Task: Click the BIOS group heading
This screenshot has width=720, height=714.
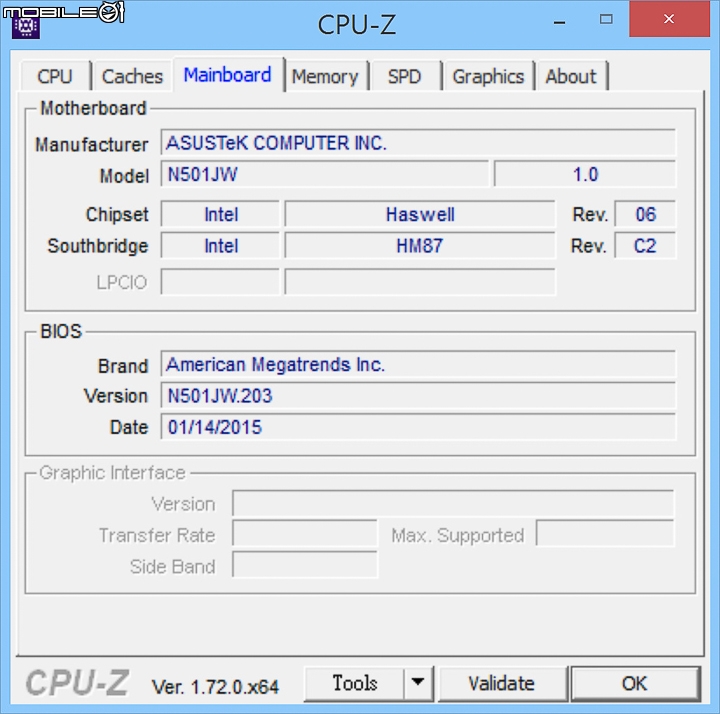Action: pos(61,331)
